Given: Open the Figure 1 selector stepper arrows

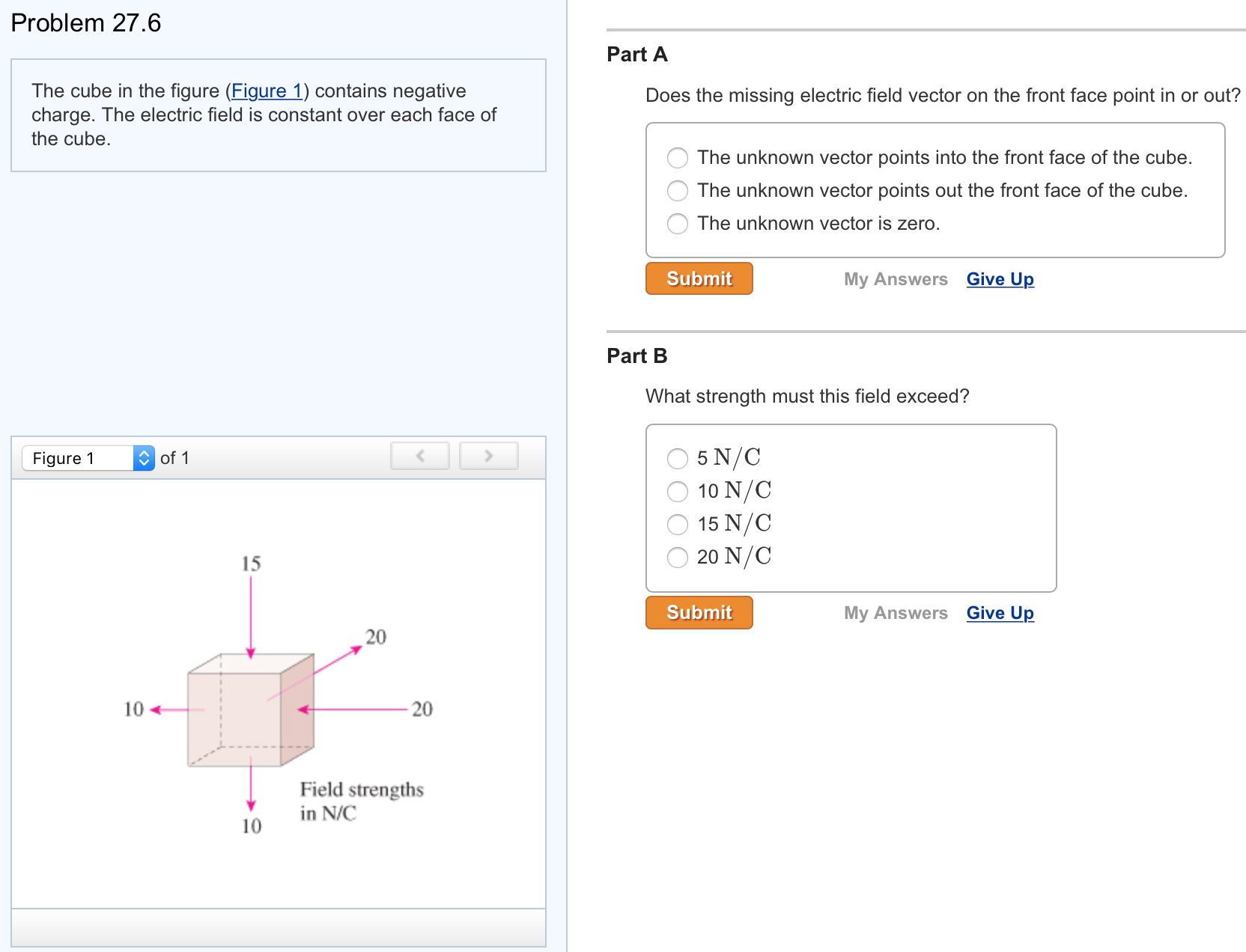Looking at the screenshot, I should click(143, 458).
